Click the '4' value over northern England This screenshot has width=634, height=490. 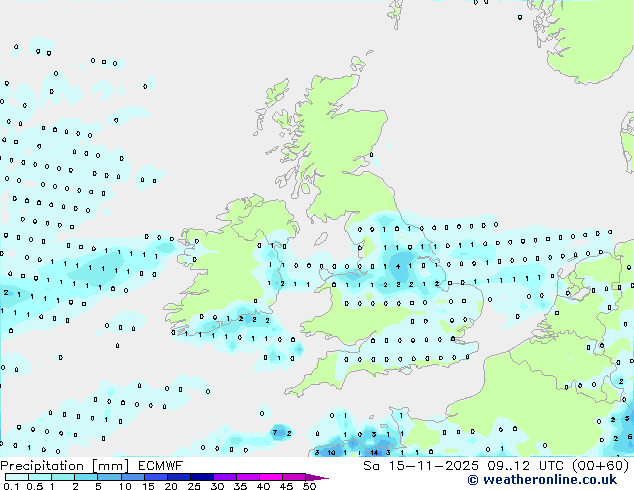pyautogui.click(x=398, y=266)
